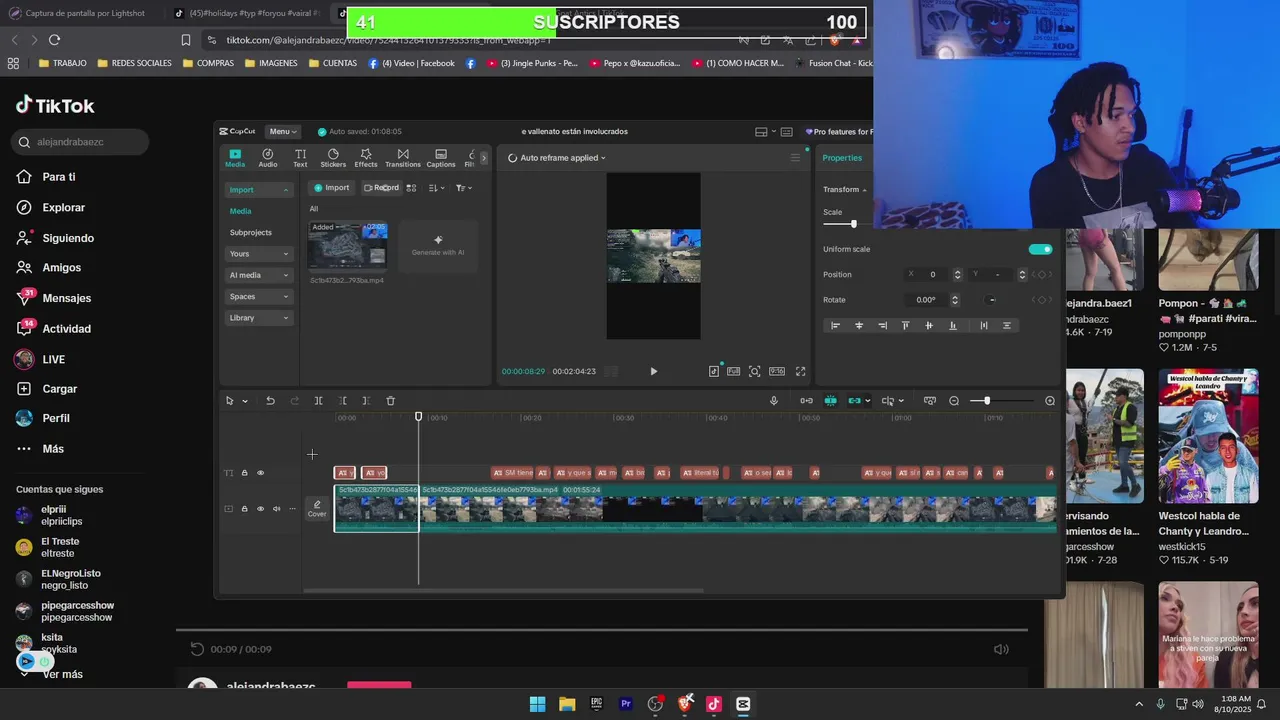Click the Cover button on the timeline
The width and height of the screenshot is (1280, 720).
click(317, 509)
